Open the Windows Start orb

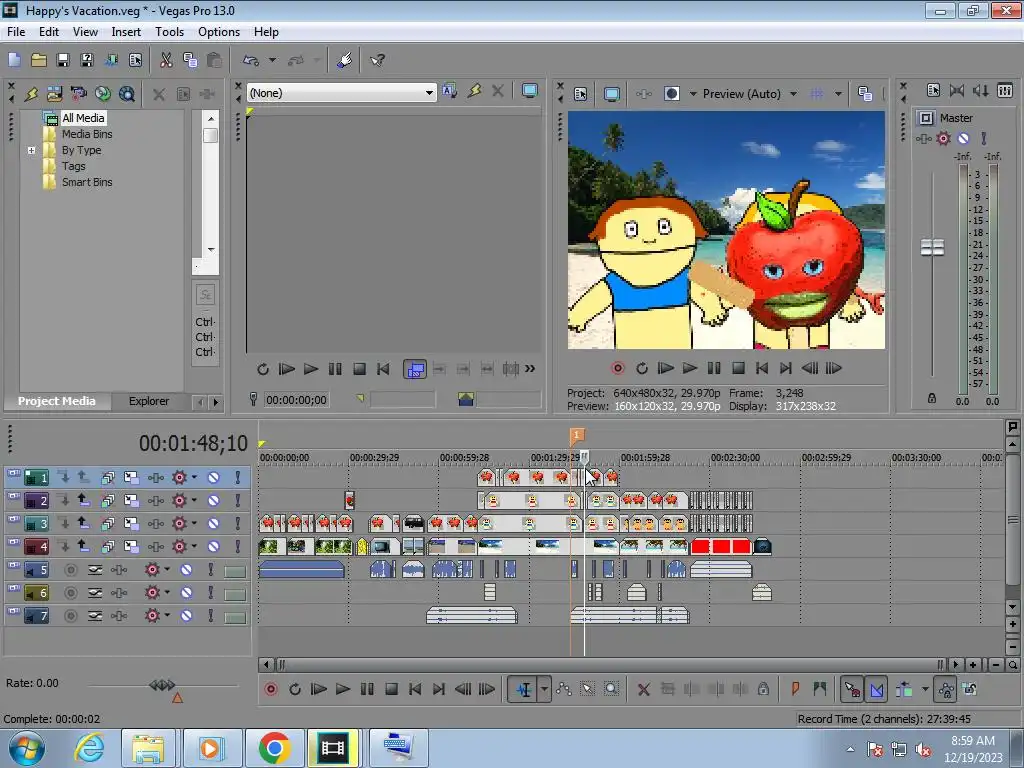pyautogui.click(x=27, y=748)
